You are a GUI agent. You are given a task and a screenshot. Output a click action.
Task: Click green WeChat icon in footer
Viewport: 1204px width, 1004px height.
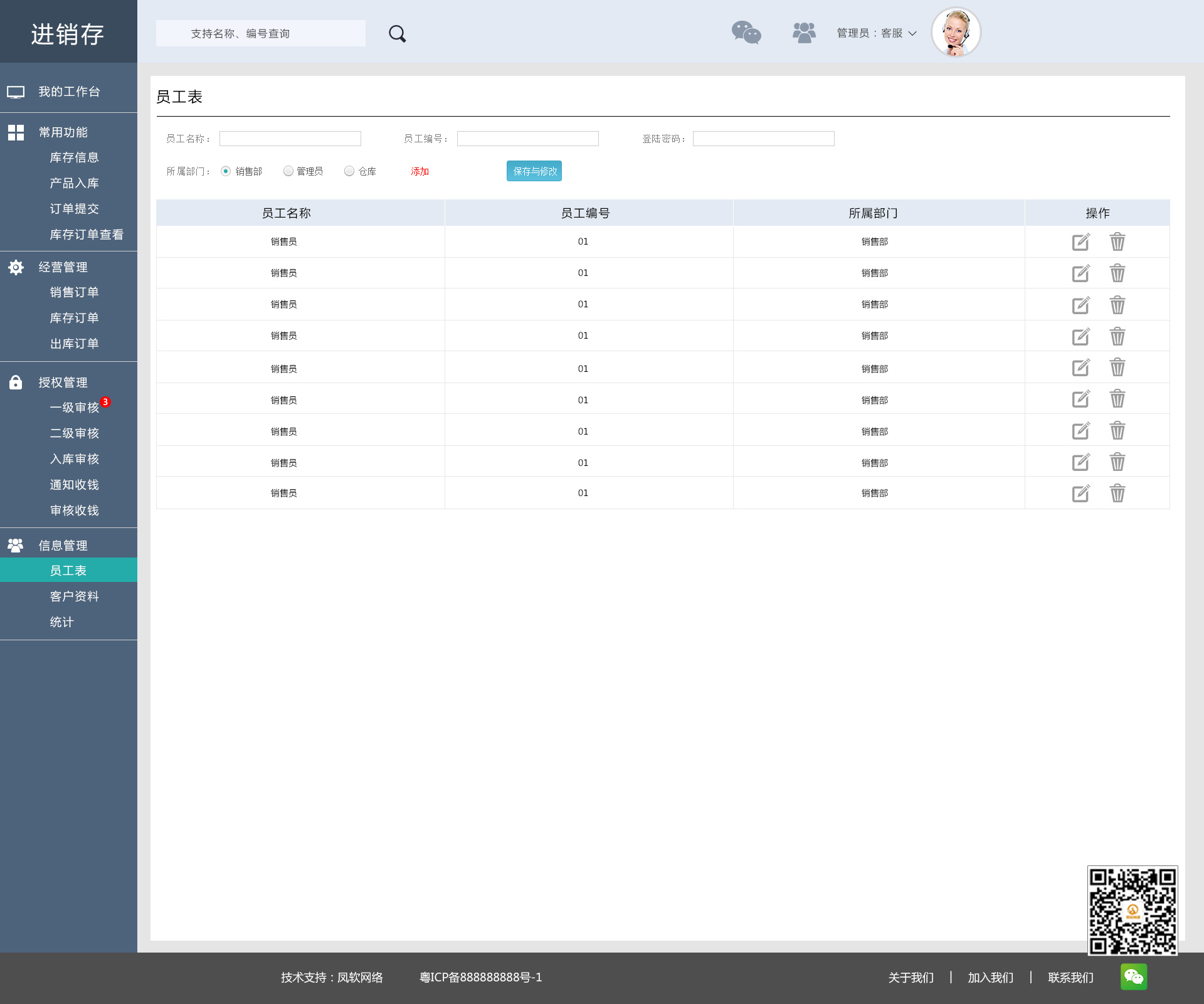(1134, 976)
